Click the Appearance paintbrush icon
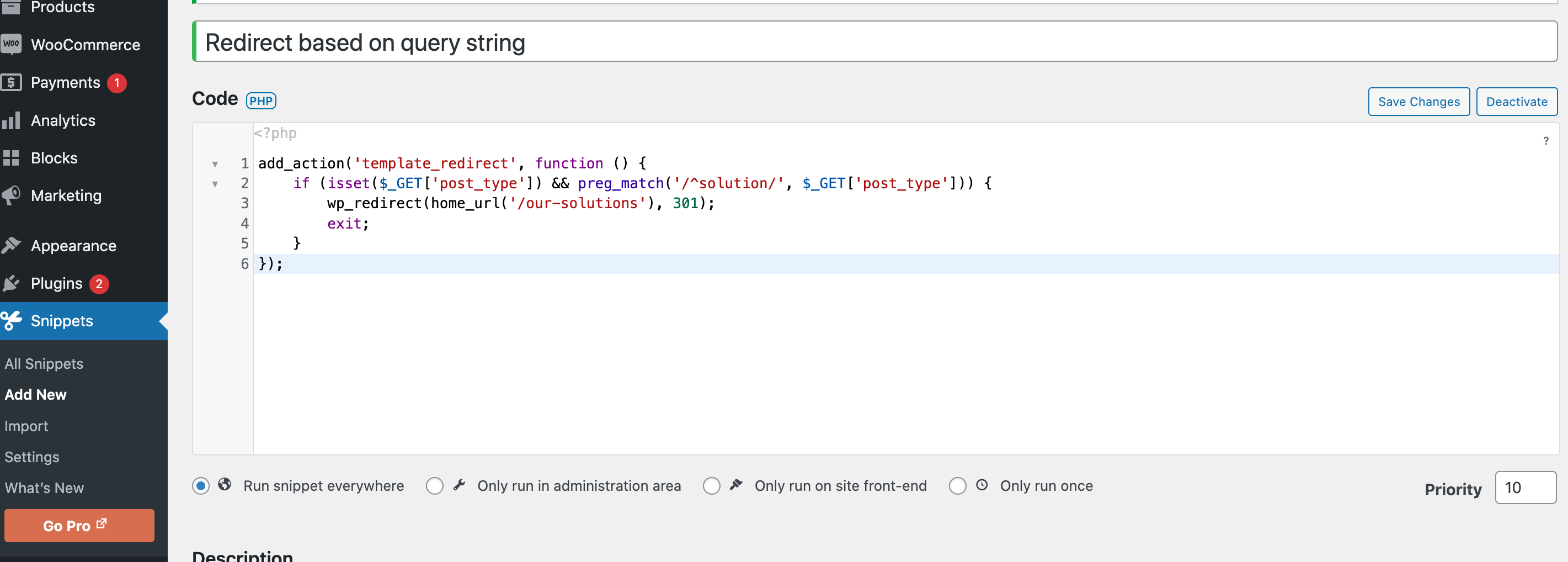 click(11, 245)
